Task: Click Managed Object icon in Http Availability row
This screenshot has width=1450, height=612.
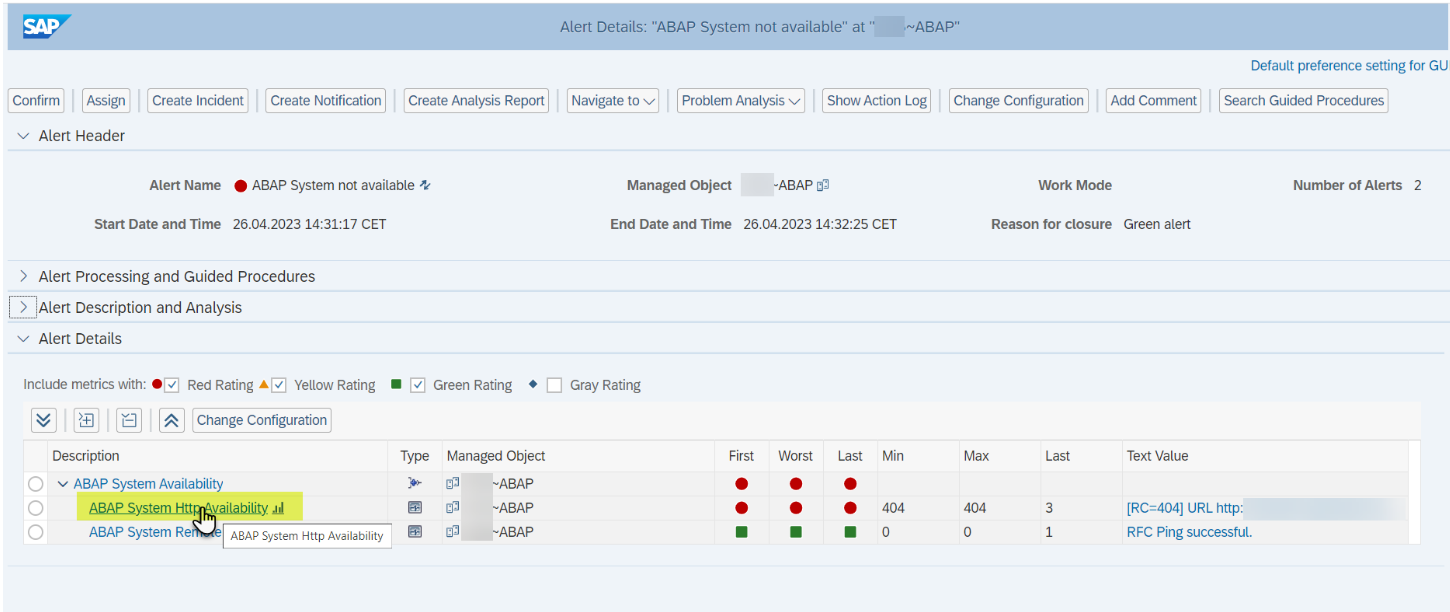Action: (453, 508)
